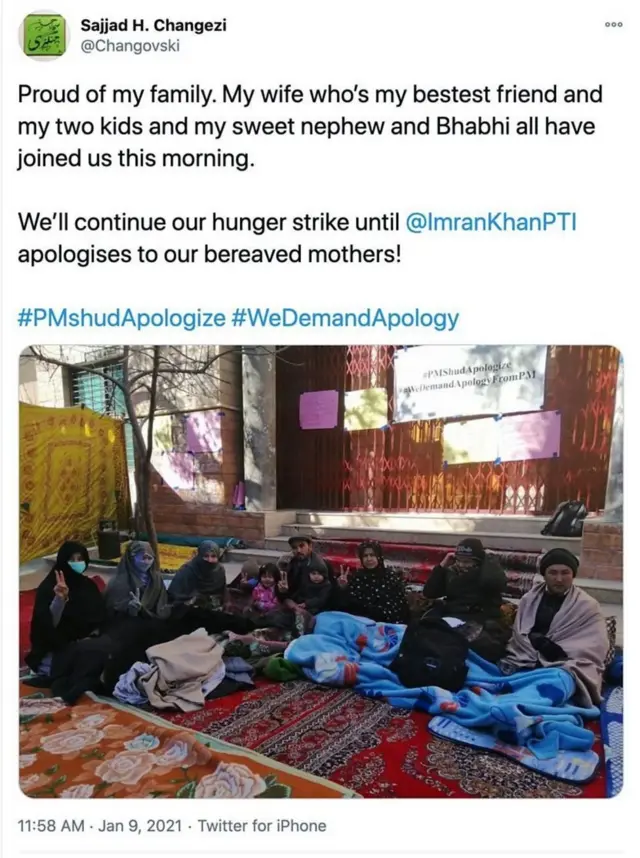Click the "We'll continue our hunger strike" sentence
This screenshot has height=858, width=640.
[298, 238]
